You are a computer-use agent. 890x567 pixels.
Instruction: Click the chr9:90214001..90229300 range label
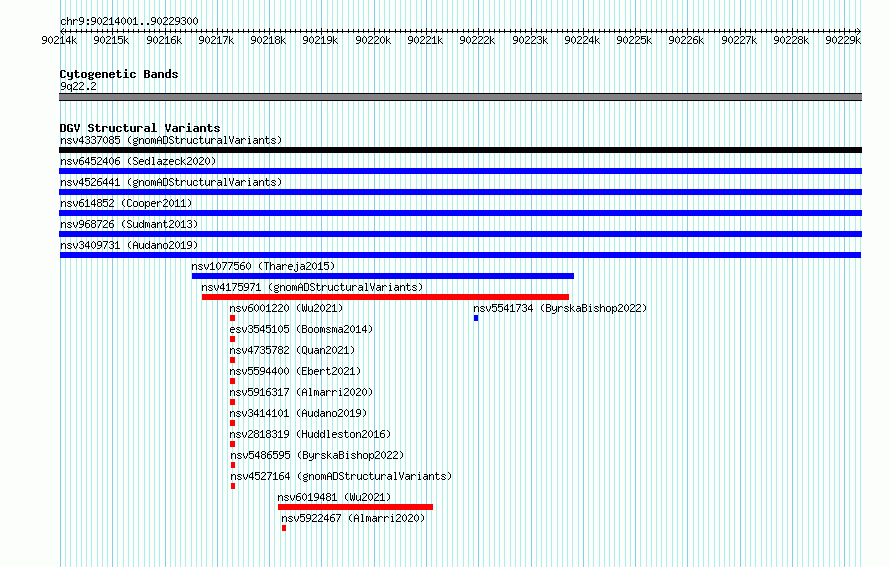129,21
